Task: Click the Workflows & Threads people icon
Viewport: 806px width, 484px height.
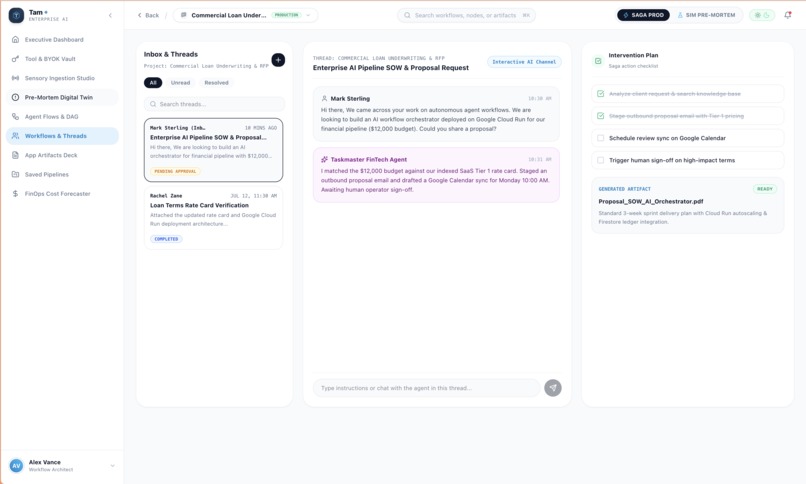Action: click(15, 136)
